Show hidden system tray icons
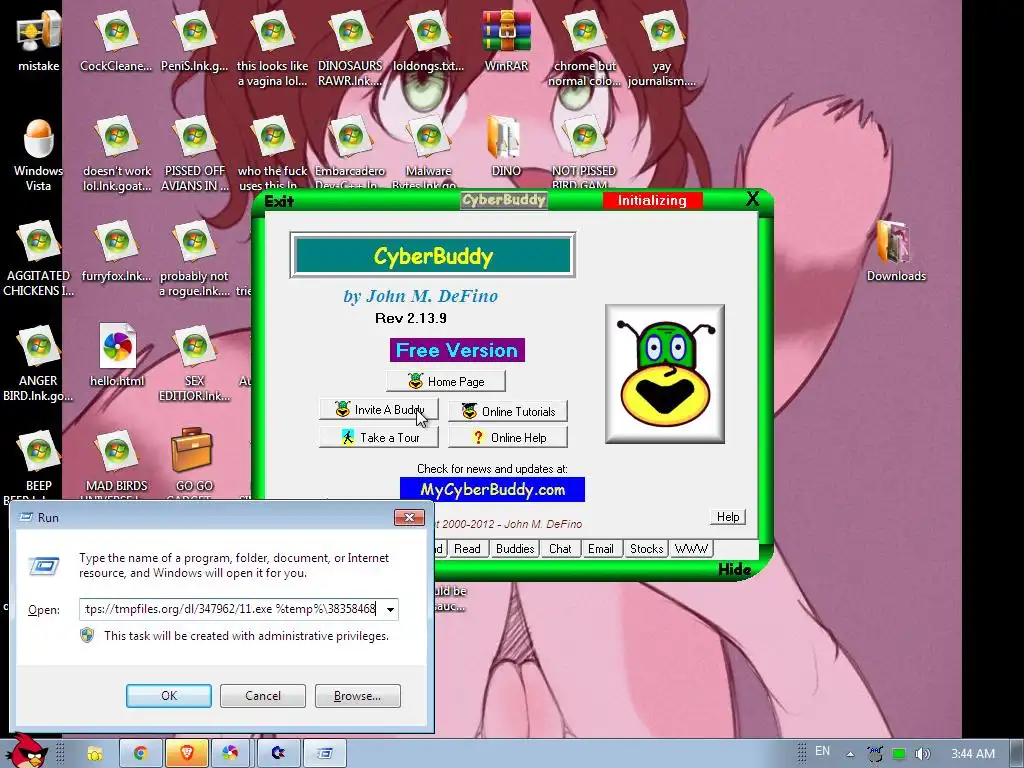The width and height of the screenshot is (1024, 768). pos(850,754)
